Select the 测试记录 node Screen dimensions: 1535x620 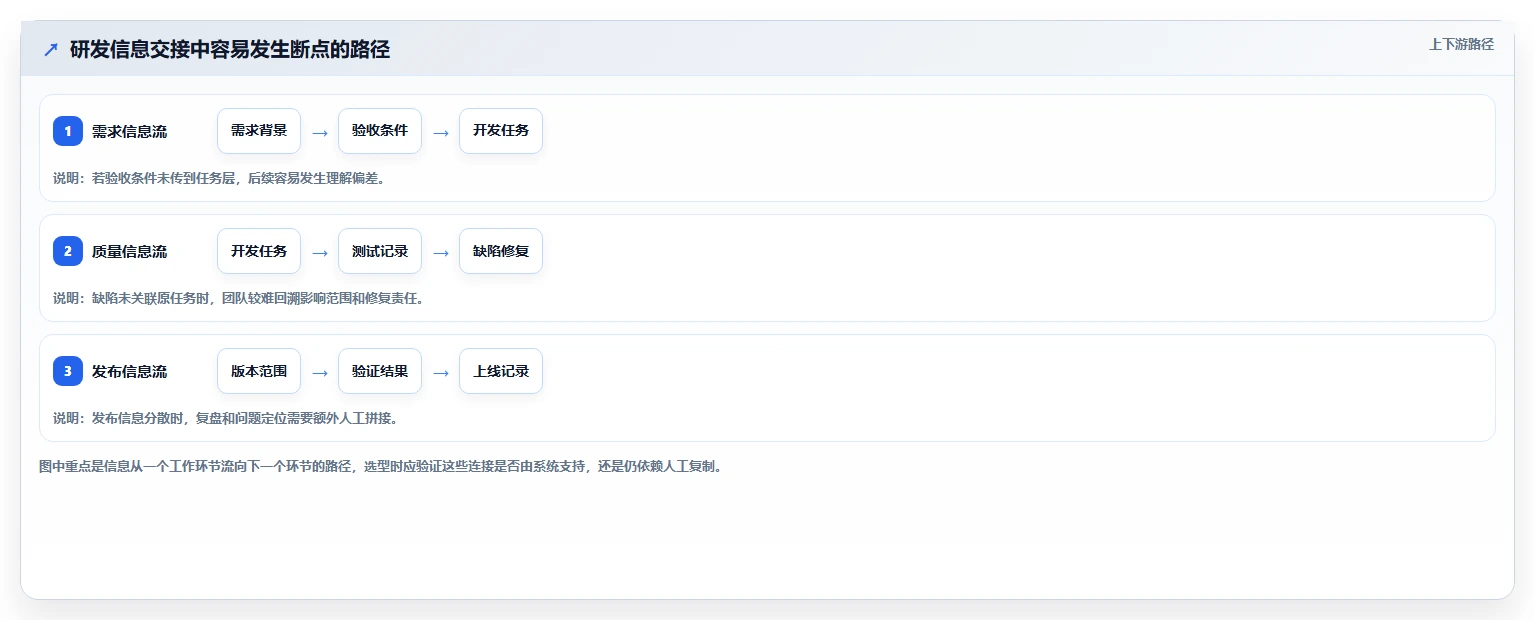click(380, 251)
